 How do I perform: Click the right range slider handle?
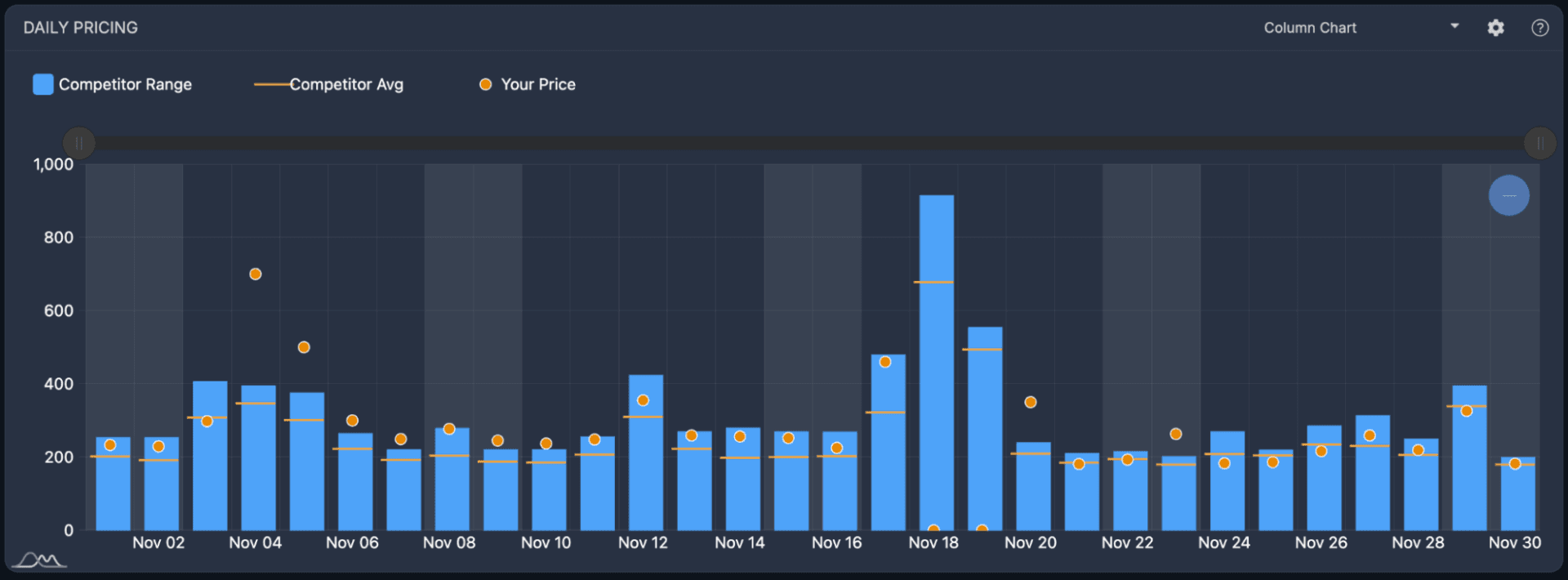(1539, 143)
